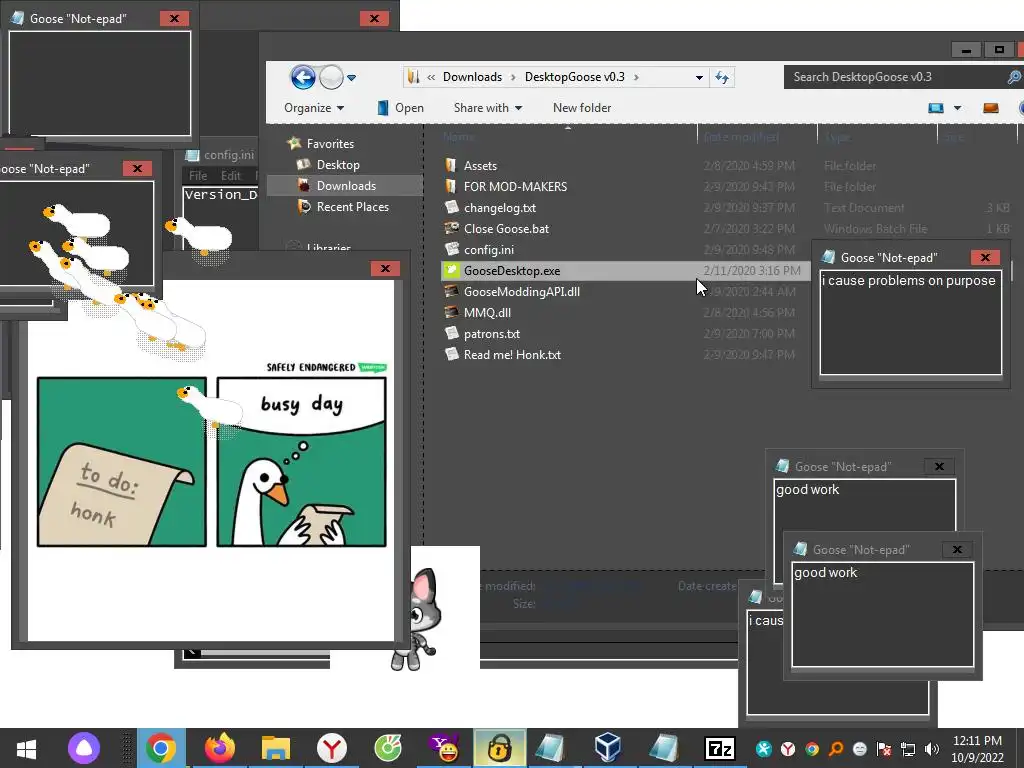Click the GooseDesktop.exe file icon
This screenshot has width=1024, height=768.
tap(451, 270)
